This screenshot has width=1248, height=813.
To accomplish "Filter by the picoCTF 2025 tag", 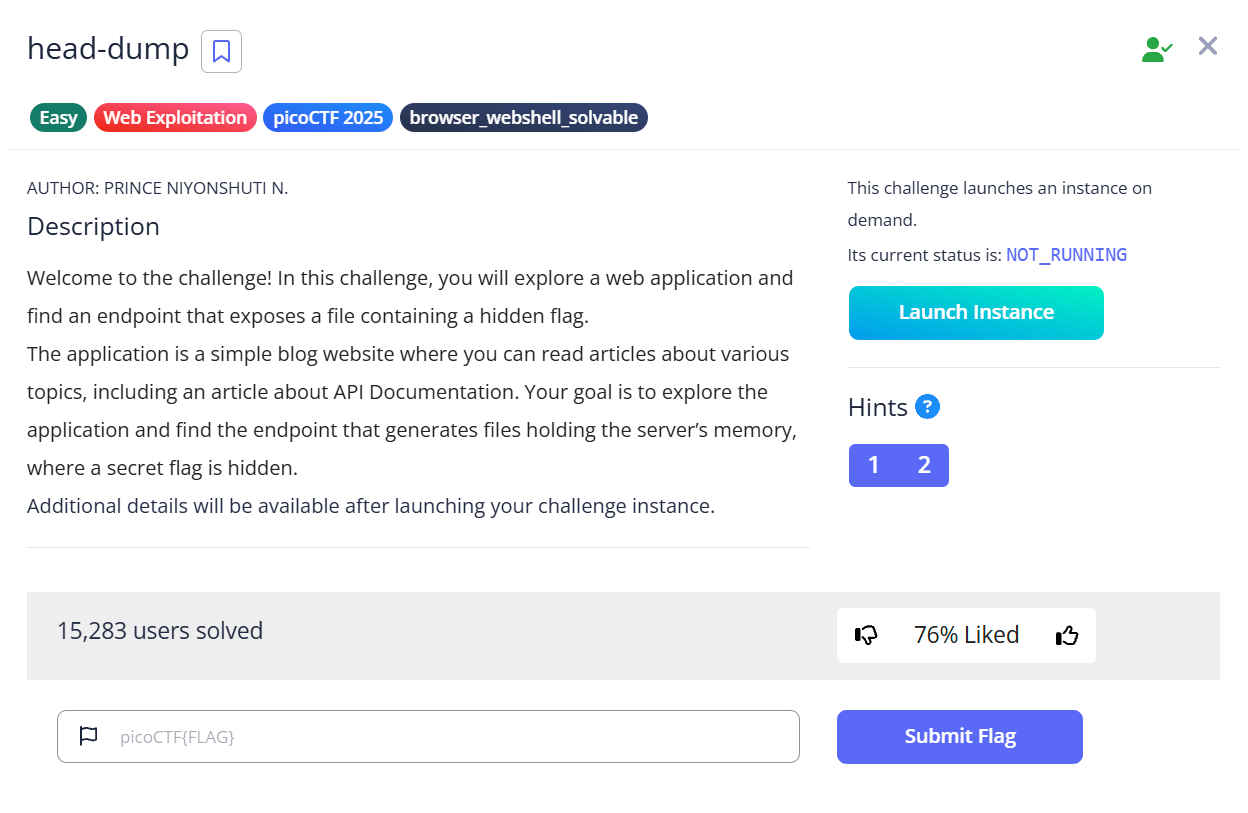I will click(328, 118).
